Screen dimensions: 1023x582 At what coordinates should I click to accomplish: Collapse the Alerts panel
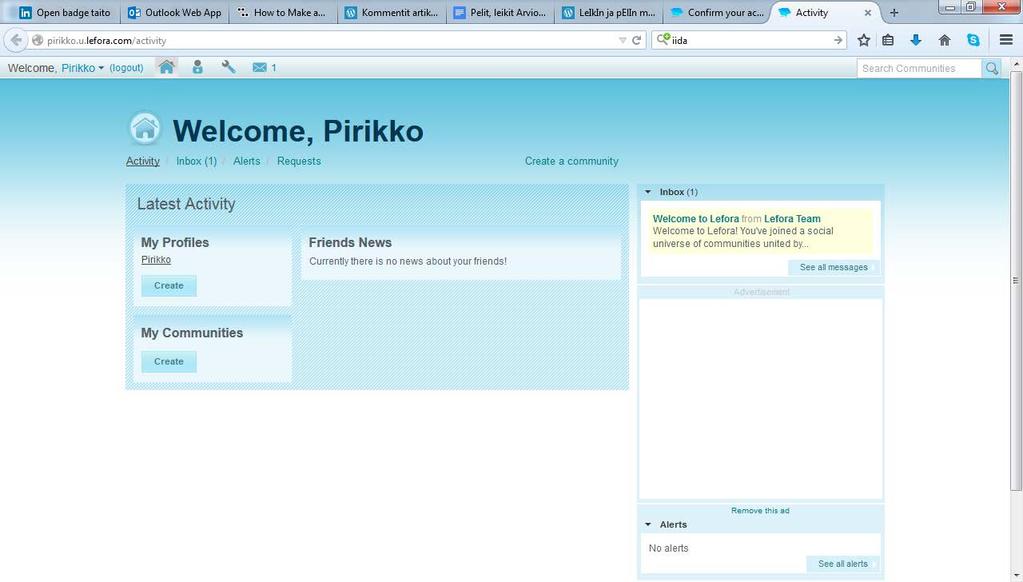(x=648, y=524)
